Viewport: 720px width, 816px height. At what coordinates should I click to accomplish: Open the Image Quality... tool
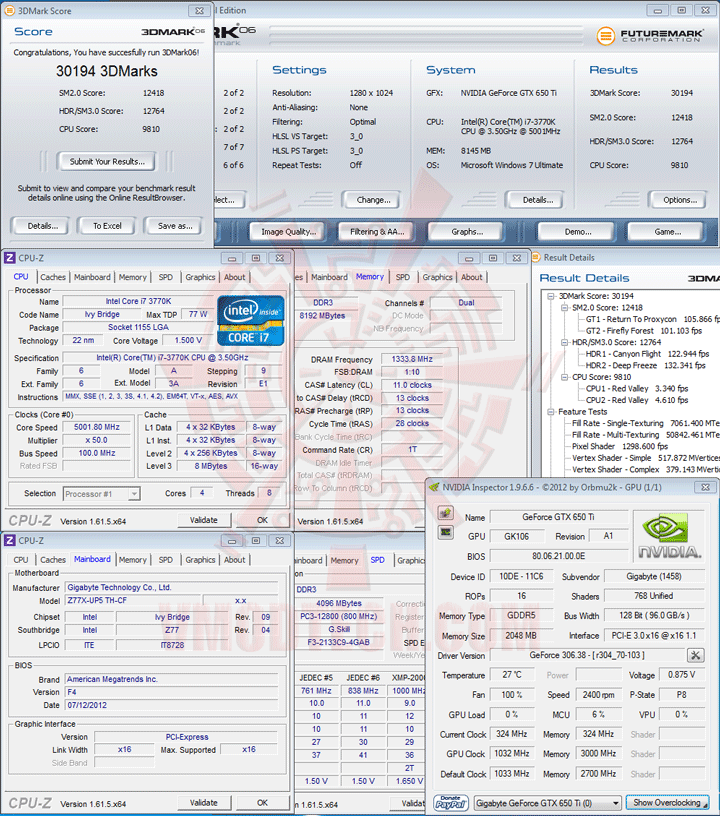288,232
